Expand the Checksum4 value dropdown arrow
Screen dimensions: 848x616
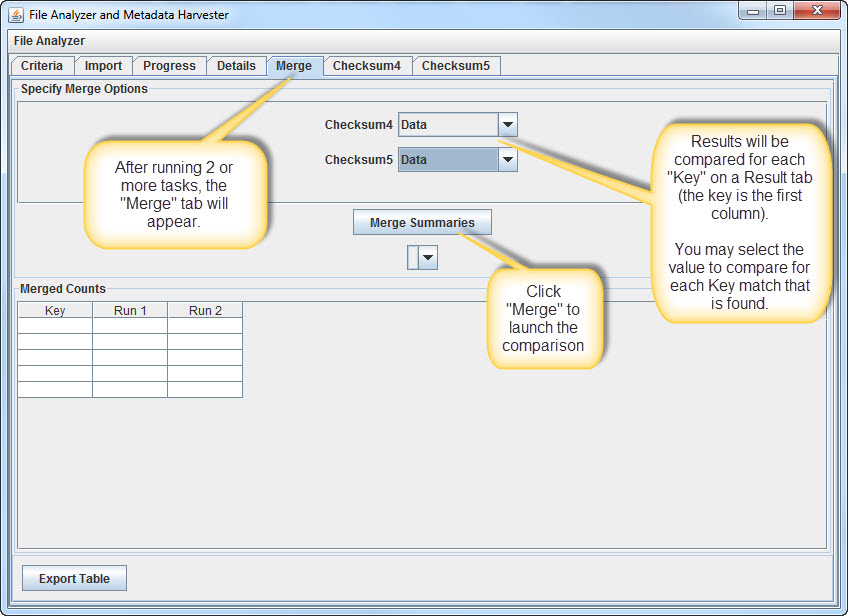pos(507,125)
